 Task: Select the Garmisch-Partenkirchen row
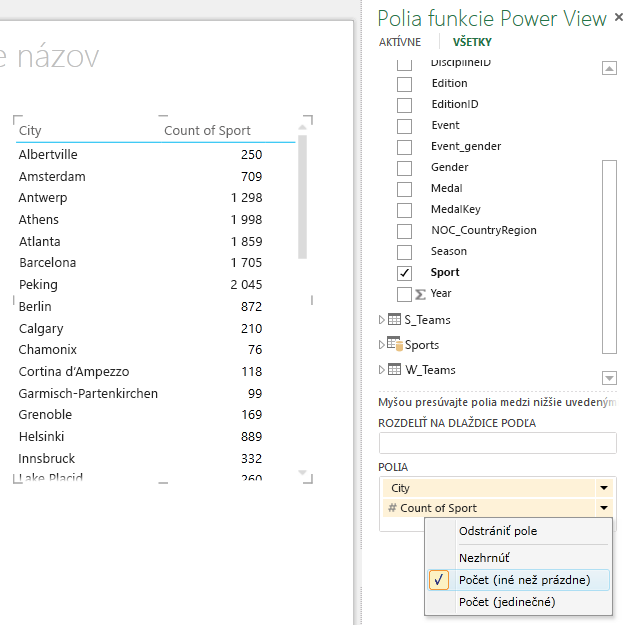pos(140,394)
